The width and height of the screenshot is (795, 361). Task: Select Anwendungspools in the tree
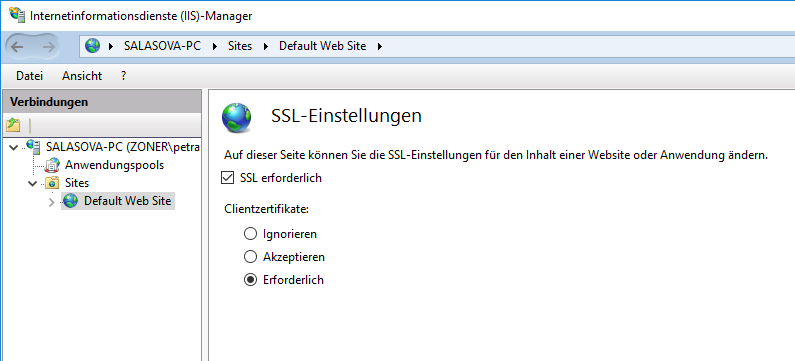tap(115, 165)
